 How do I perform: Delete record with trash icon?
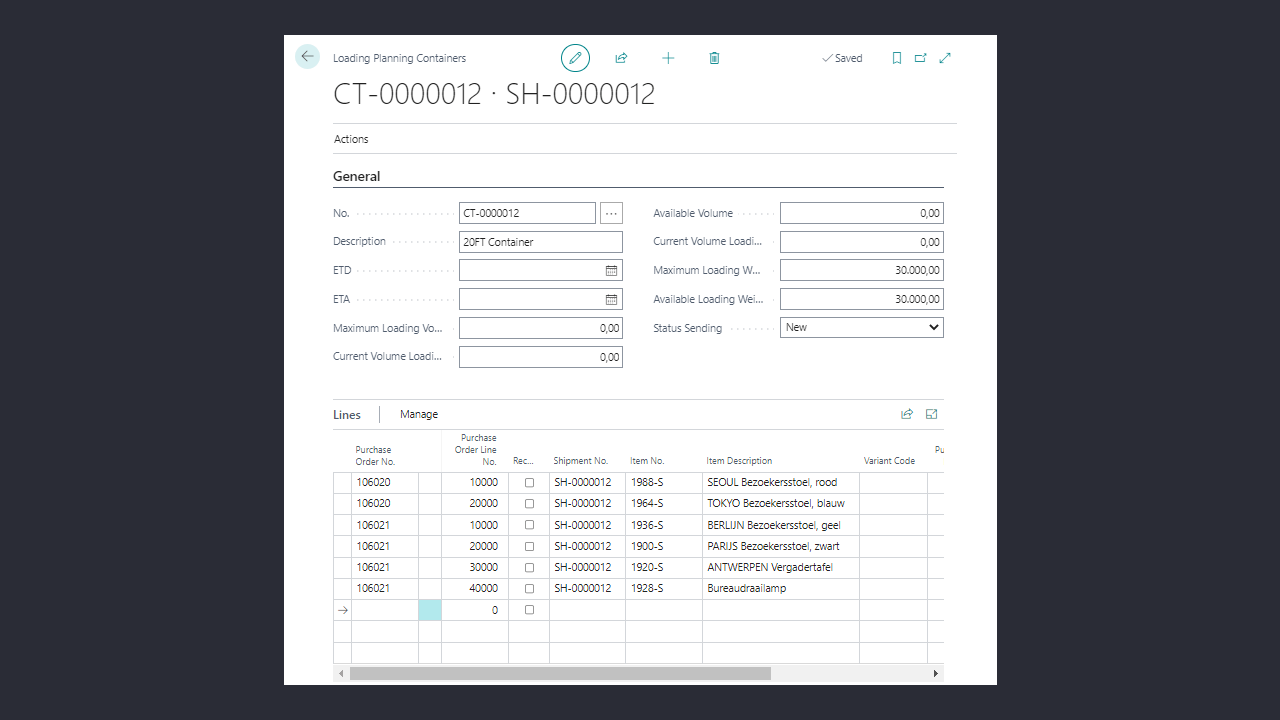click(714, 58)
